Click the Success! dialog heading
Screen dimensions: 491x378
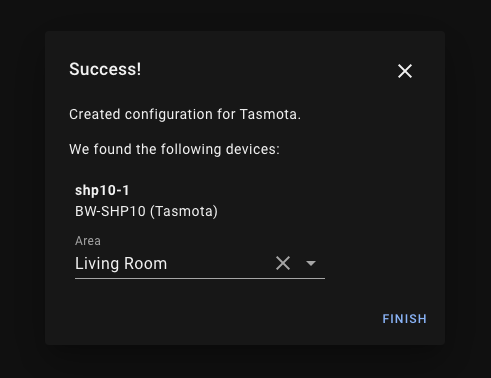click(105, 69)
